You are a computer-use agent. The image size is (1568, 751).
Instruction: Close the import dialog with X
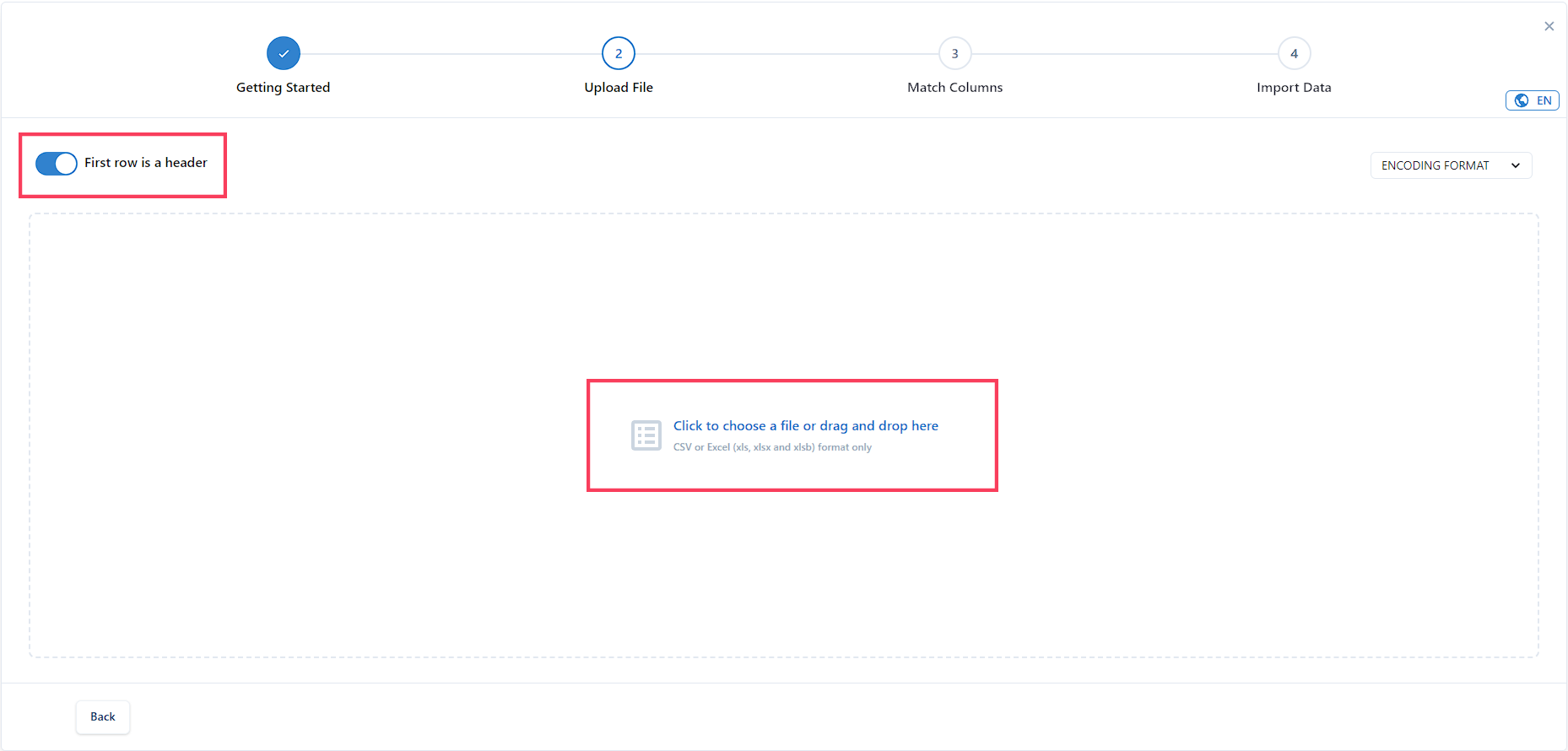(x=1549, y=26)
